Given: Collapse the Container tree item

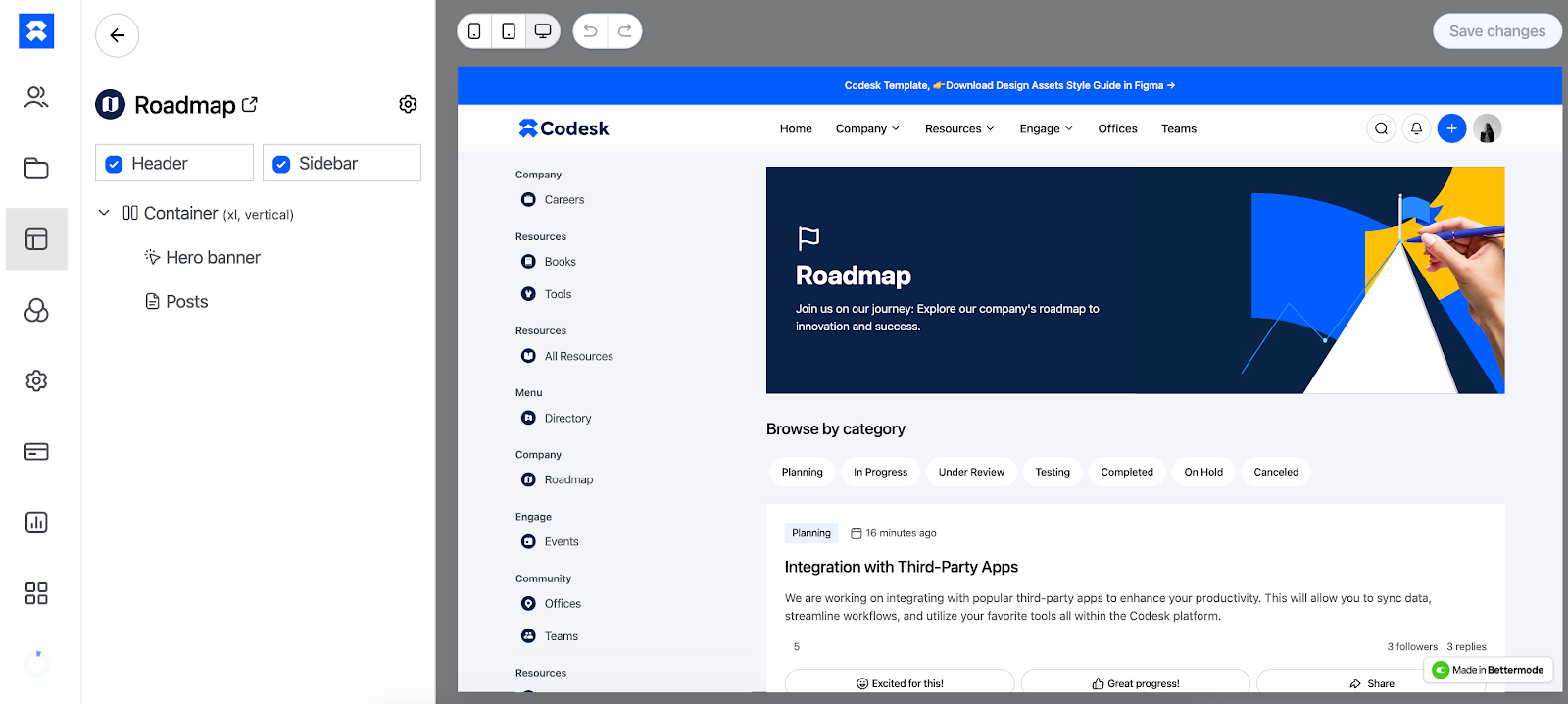Looking at the screenshot, I should [104, 213].
